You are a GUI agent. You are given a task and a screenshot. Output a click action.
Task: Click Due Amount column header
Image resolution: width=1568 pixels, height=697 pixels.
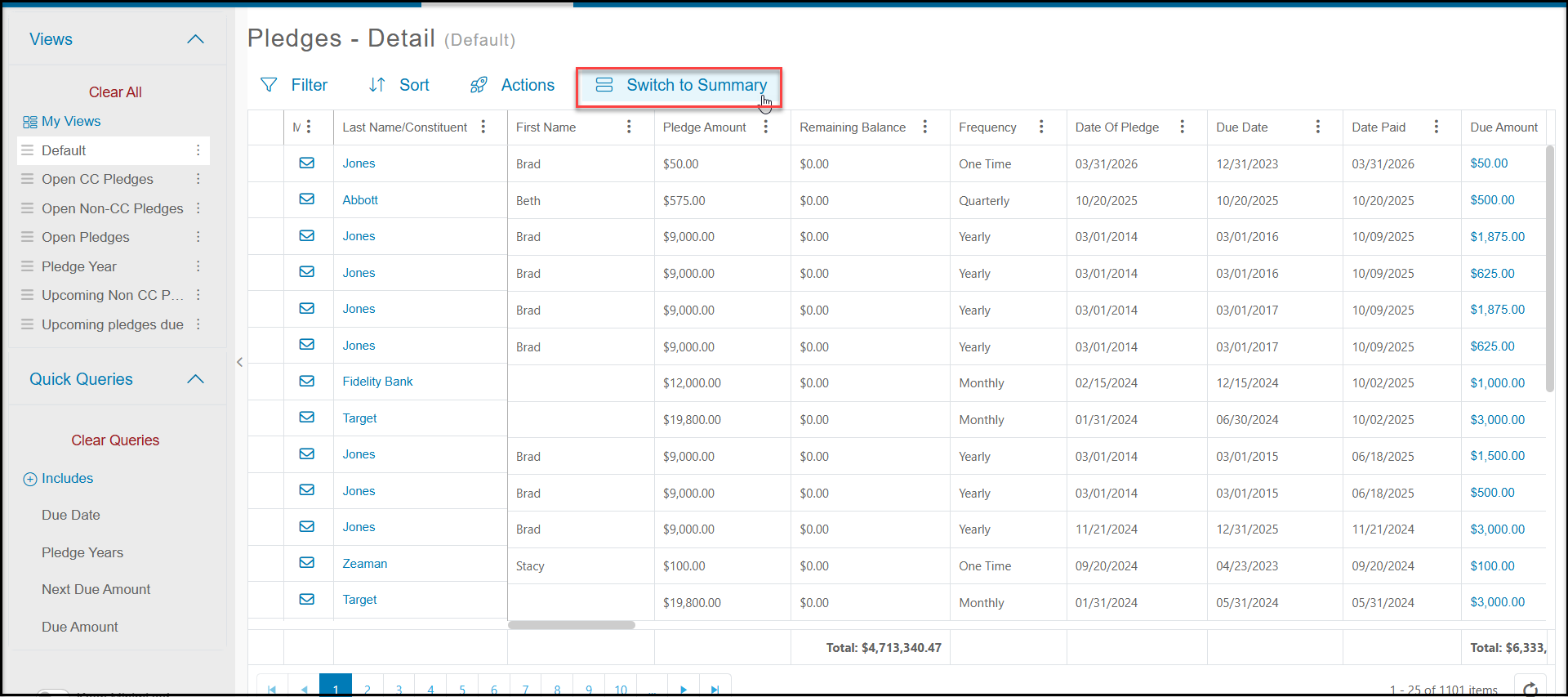click(1503, 127)
